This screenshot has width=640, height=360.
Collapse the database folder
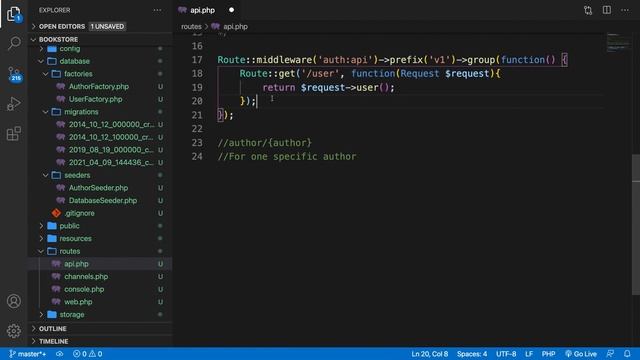[x=100, y=61]
